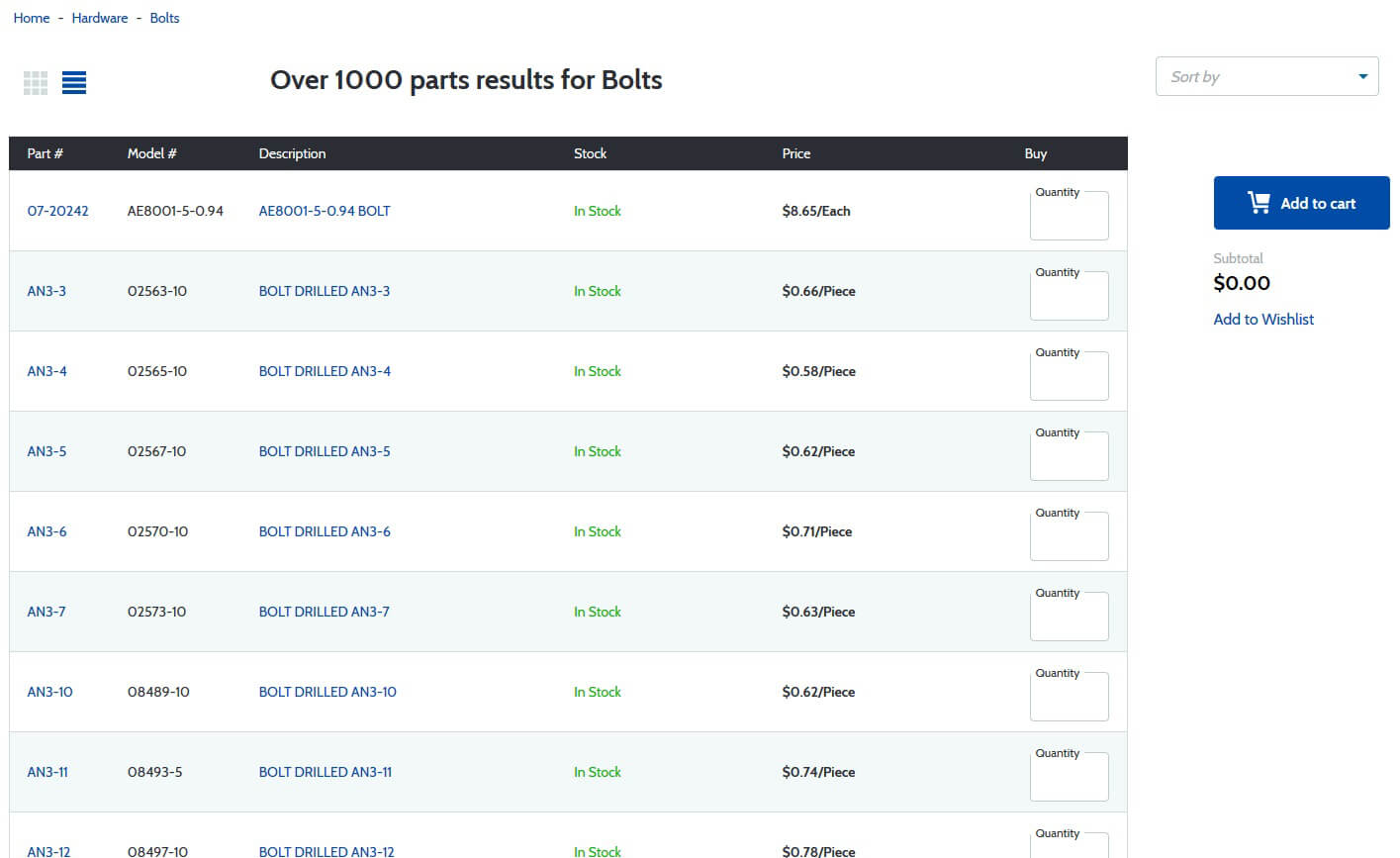Click part number AN3-10
The image size is (1400, 858).
pos(49,692)
